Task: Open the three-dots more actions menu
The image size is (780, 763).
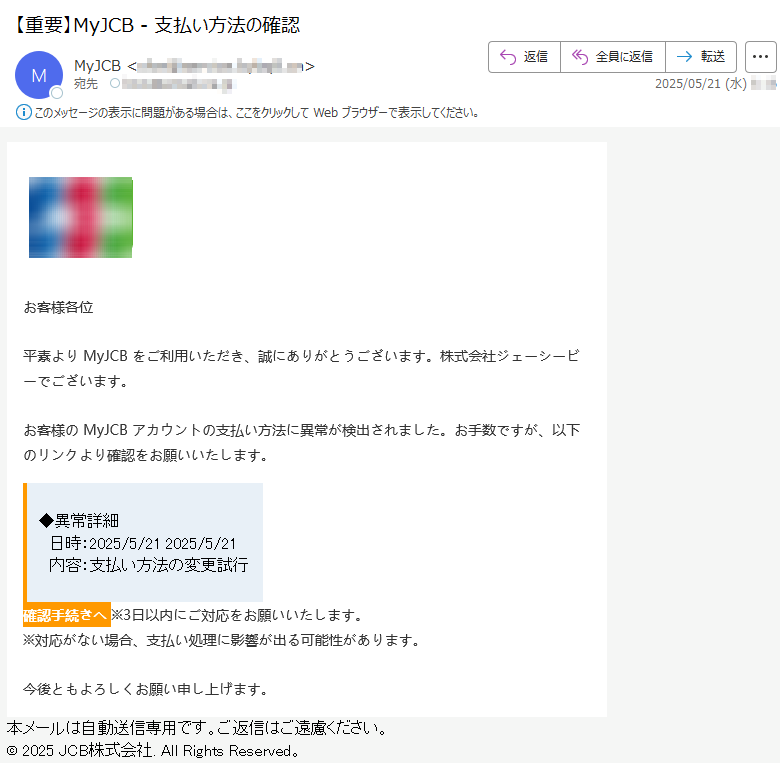Action: [x=760, y=57]
